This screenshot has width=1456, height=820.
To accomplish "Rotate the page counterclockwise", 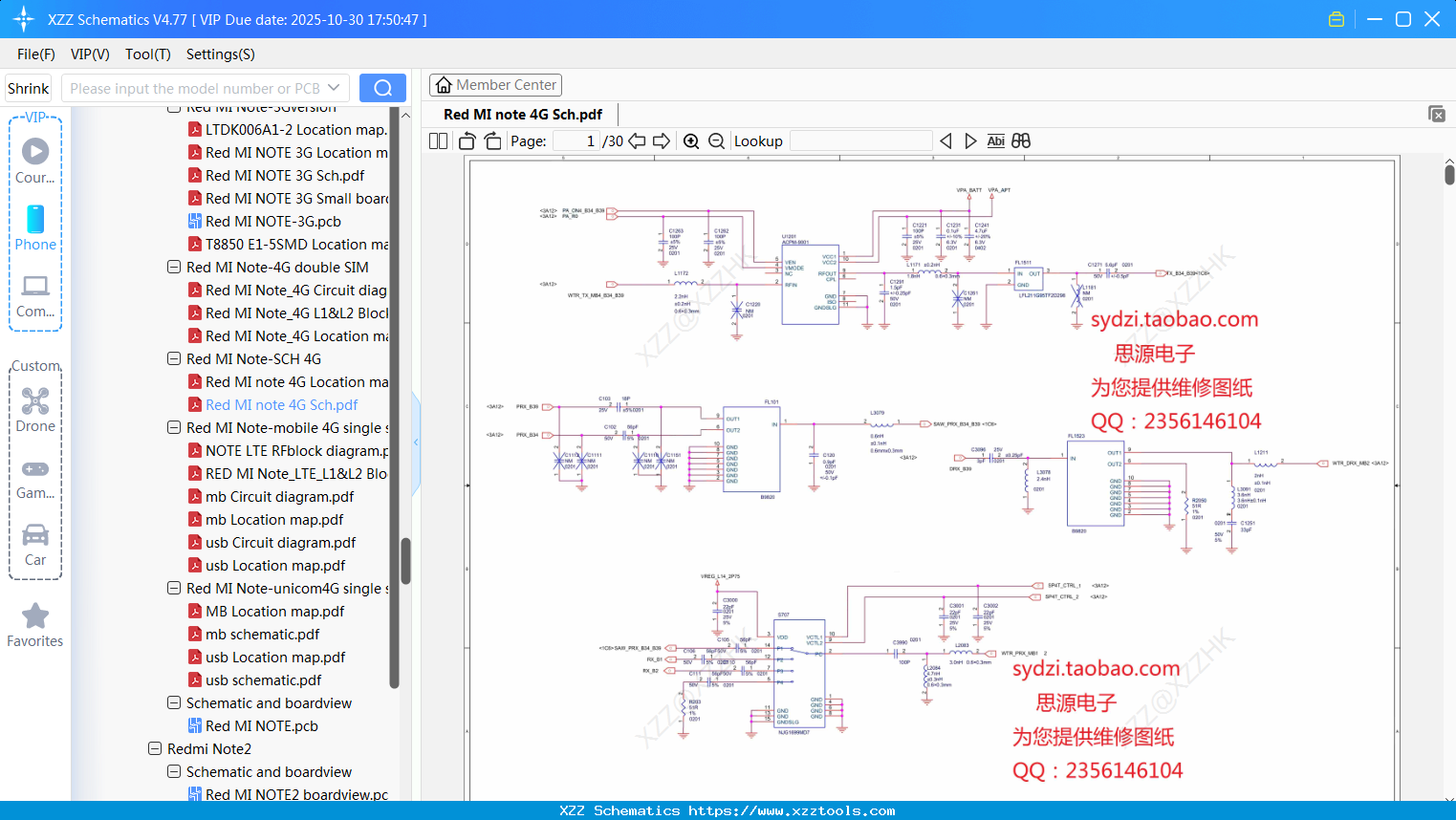I will tap(467, 141).
